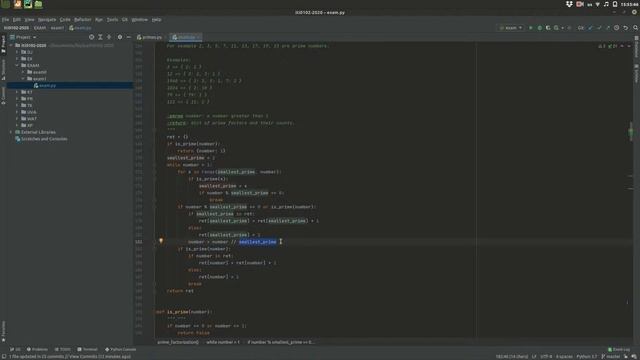Open the Python Console tool window
This screenshot has width=640, height=360.
click(x=120, y=349)
